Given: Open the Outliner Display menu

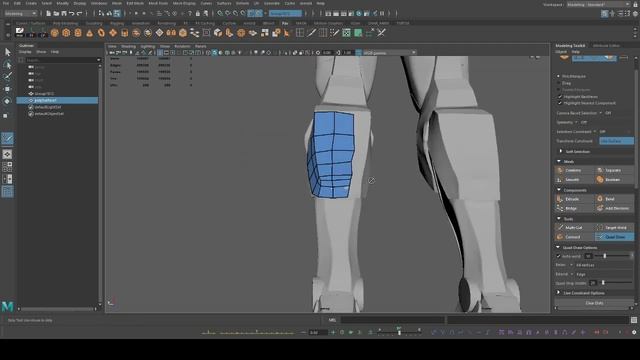Looking at the screenshot, I should pos(25,52).
